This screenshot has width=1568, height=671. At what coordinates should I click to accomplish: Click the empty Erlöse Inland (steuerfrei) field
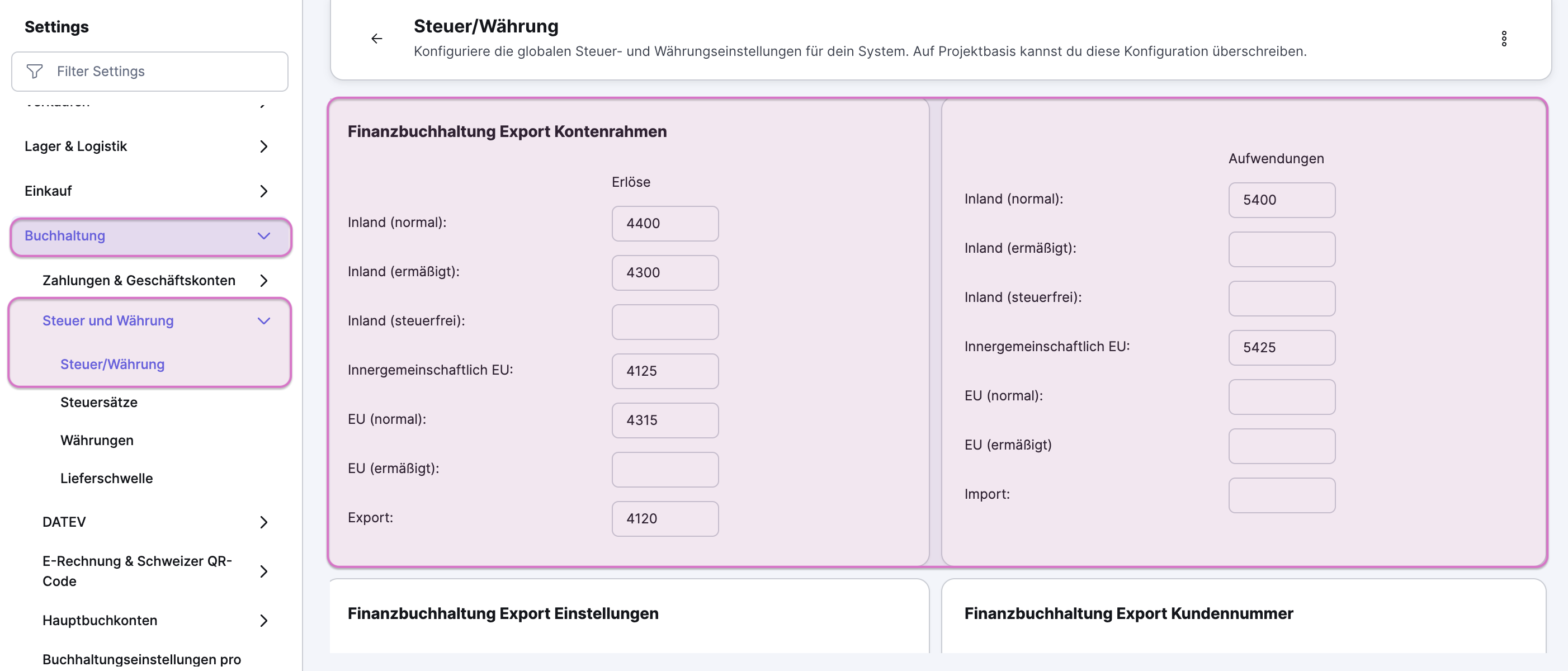pos(665,322)
